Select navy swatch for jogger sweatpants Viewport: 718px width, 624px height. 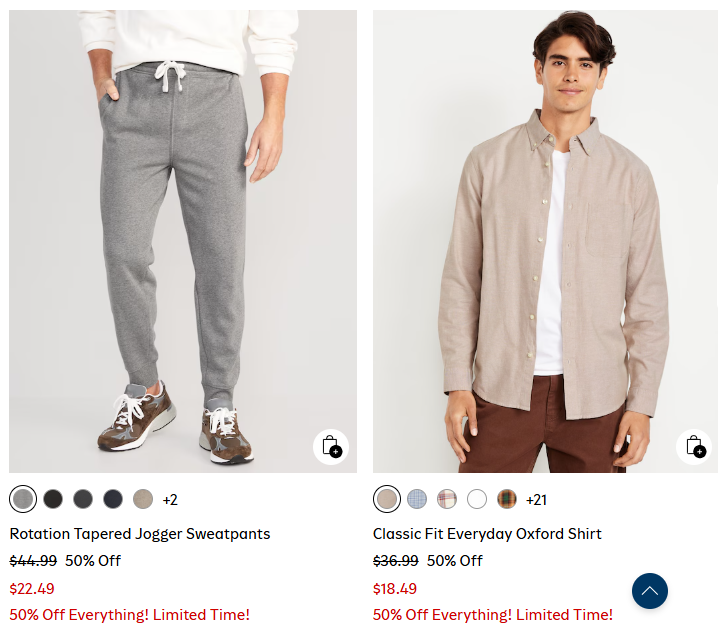(x=113, y=499)
